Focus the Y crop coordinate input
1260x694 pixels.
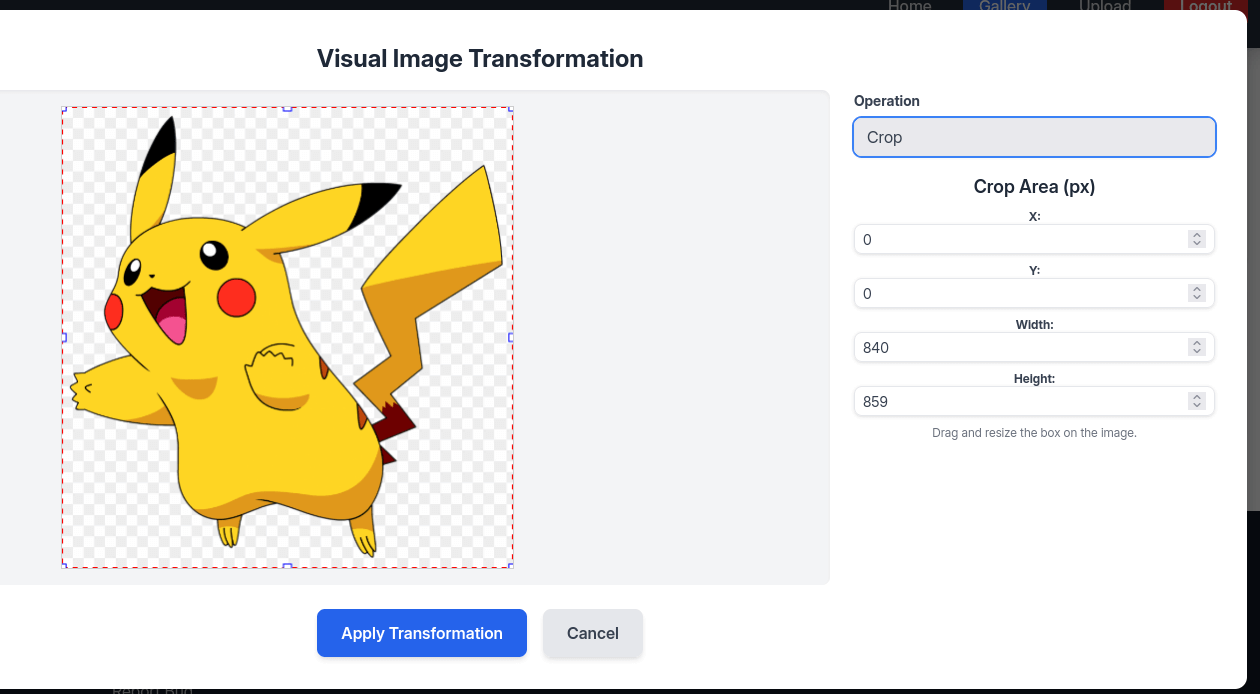click(x=1020, y=293)
